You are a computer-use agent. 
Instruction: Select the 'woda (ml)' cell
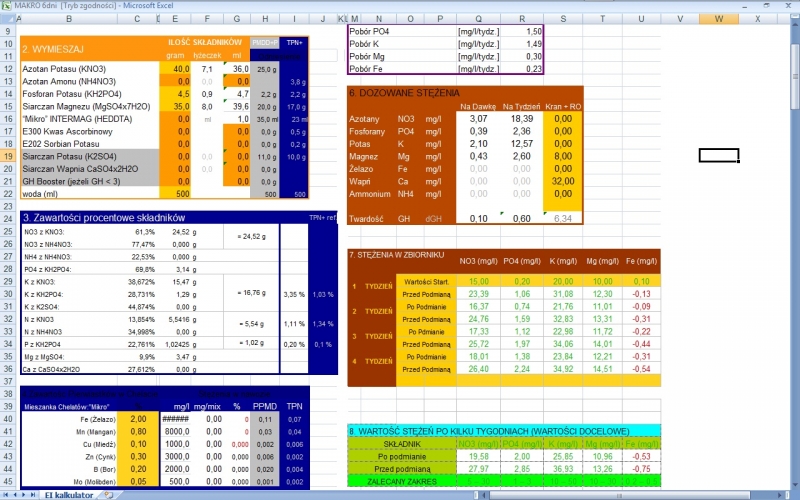90,194
